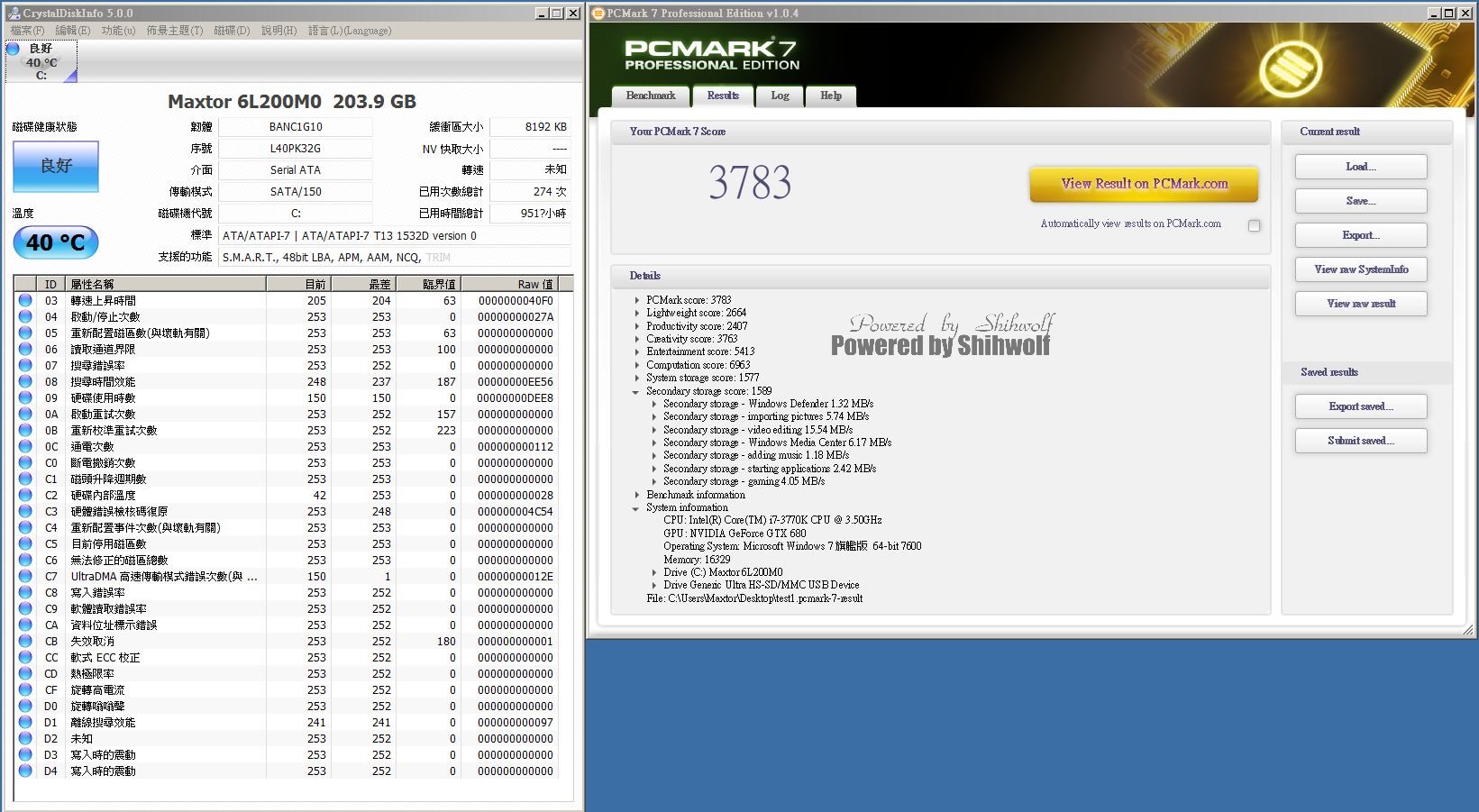Click the Export... button under Current result
This screenshot has width=1479, height=812.
(1361, 235)
